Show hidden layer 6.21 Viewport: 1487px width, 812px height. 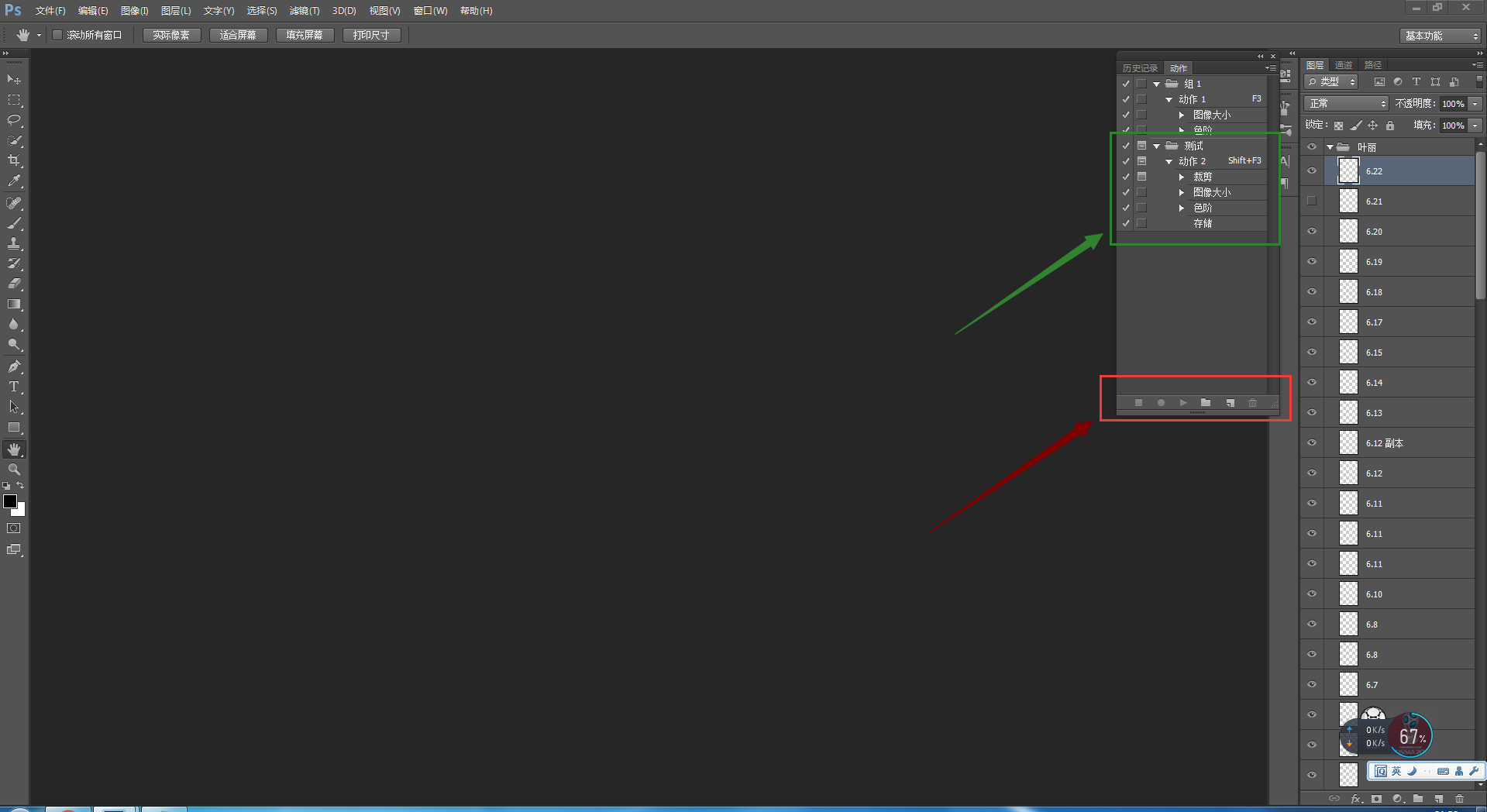point(1312,201)
